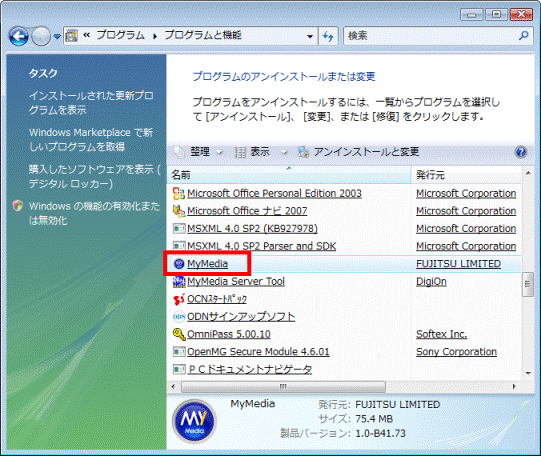Open the recent pages dropdown arrow
This screenshot has width=541, height=456.
tap(57, 36)
